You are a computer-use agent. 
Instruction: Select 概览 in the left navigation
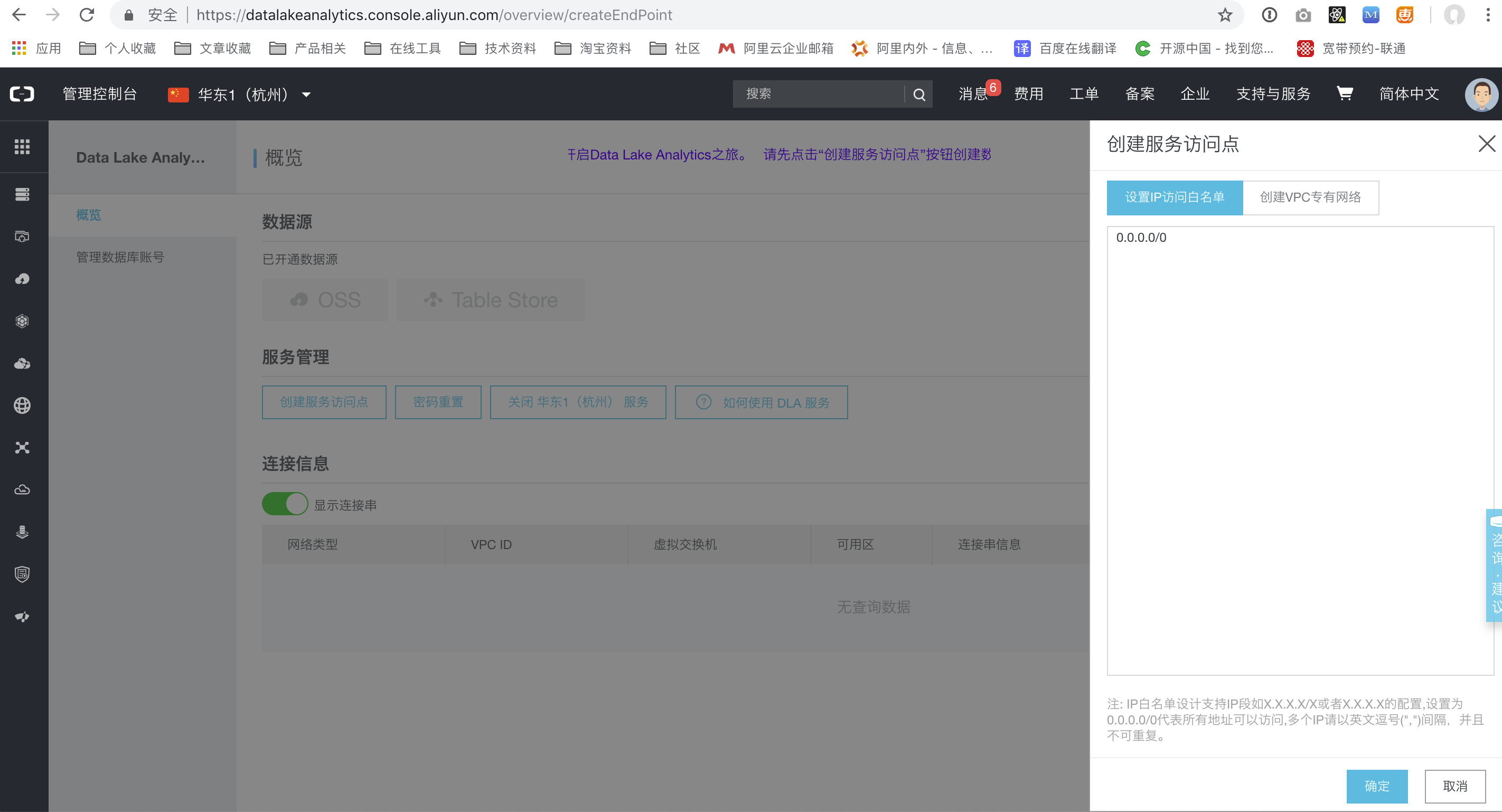pos(89,215)
